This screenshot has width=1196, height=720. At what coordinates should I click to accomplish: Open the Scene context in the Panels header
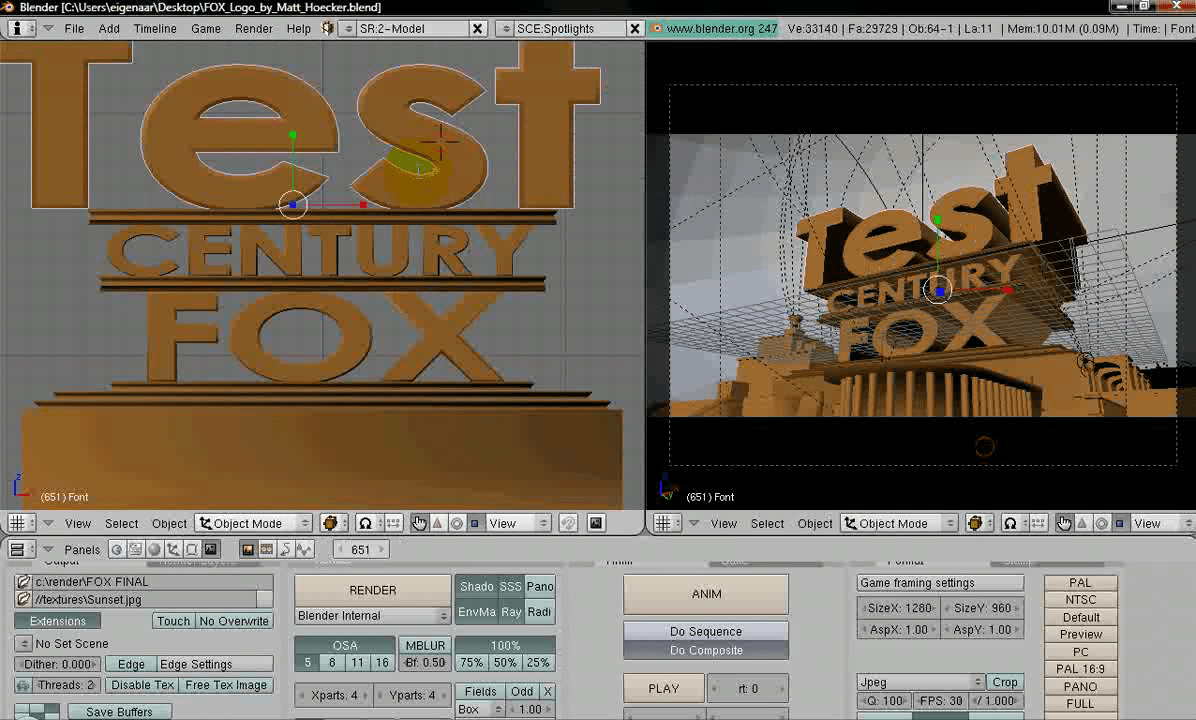click(x=210, y=549)
